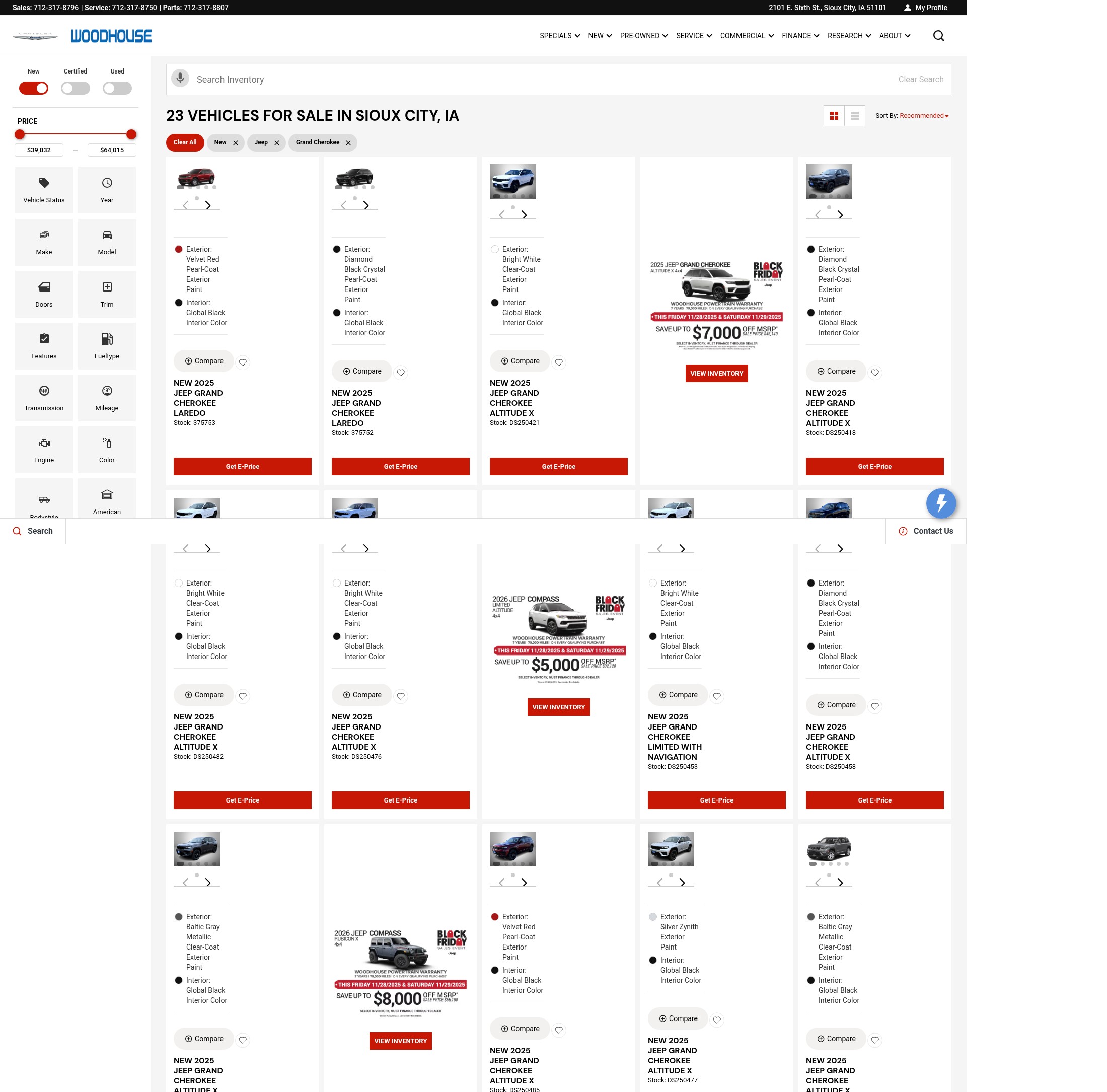Switch to grid view layout
The height and width of the screenshot is (1092, 1107).
click(x=834, y=116)
